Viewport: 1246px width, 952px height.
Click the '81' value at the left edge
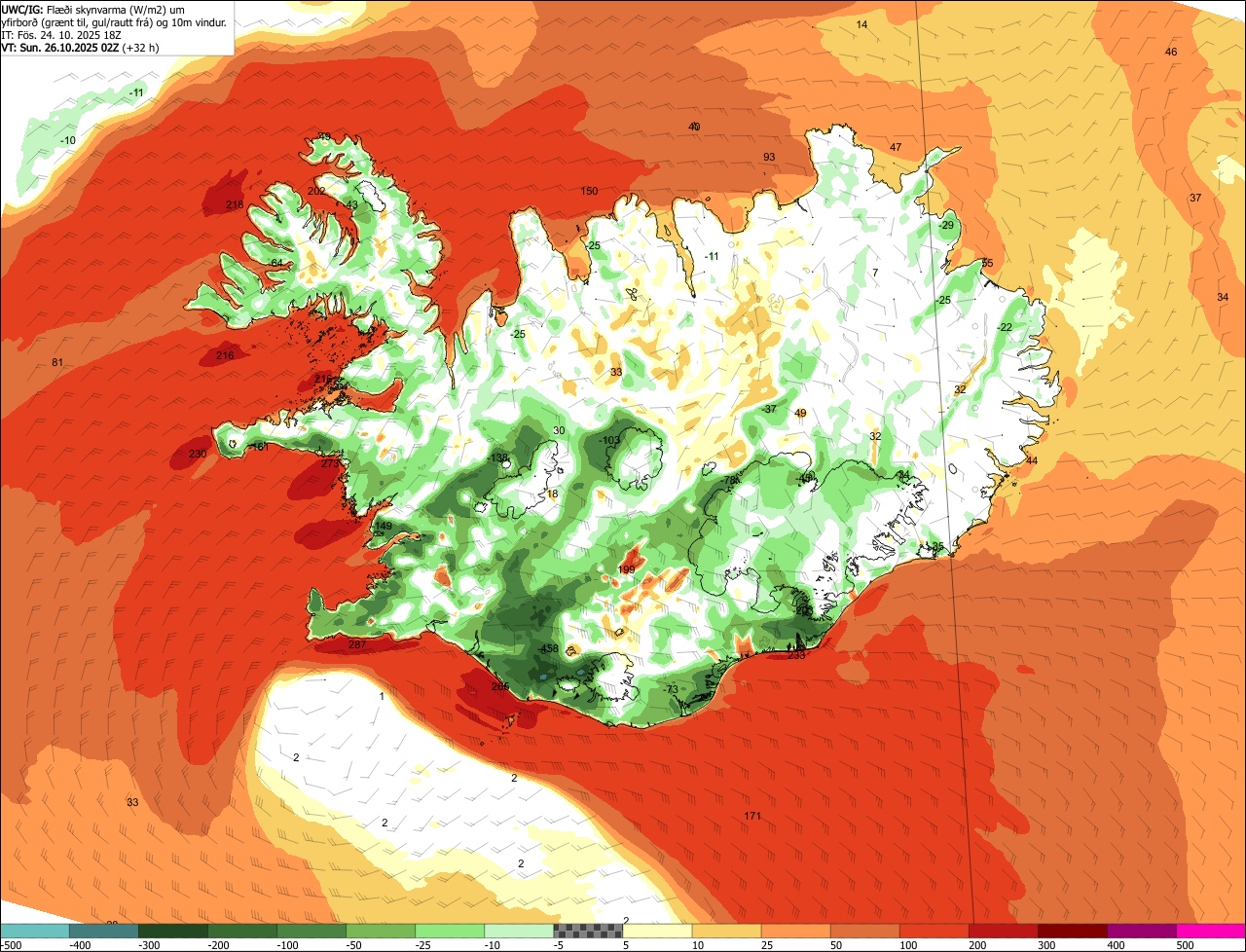coord(57,363)
